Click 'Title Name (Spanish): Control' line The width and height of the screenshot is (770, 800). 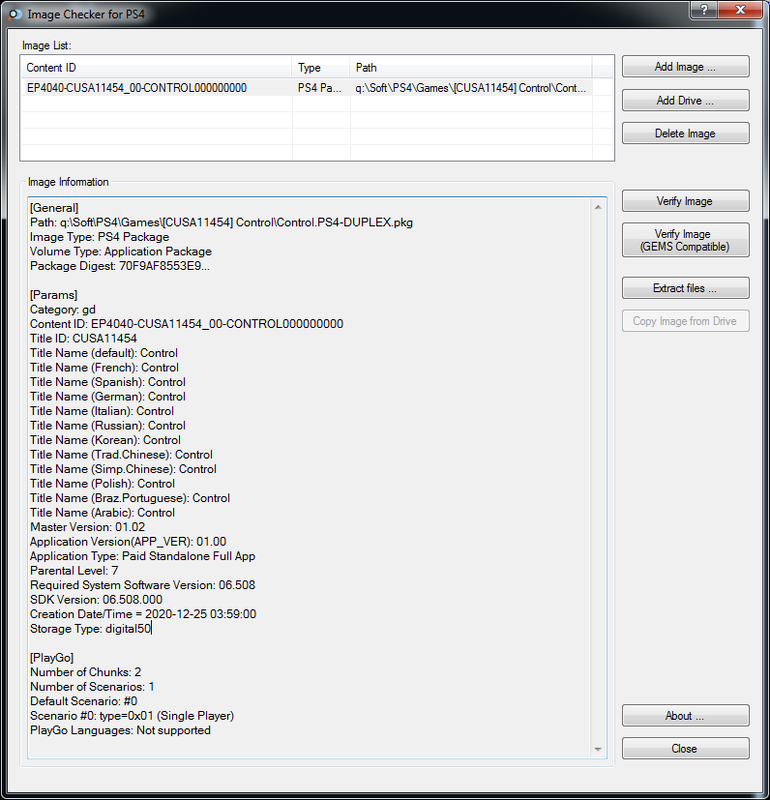click(x=108, y=382)
